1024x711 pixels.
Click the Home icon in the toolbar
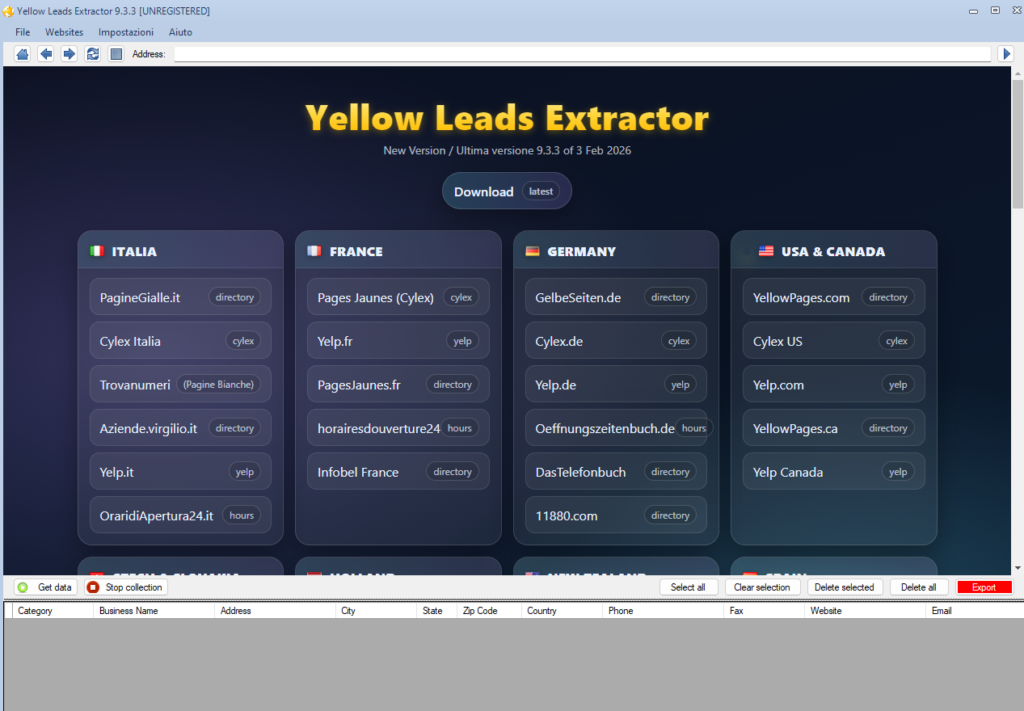(x=22, y=53)
